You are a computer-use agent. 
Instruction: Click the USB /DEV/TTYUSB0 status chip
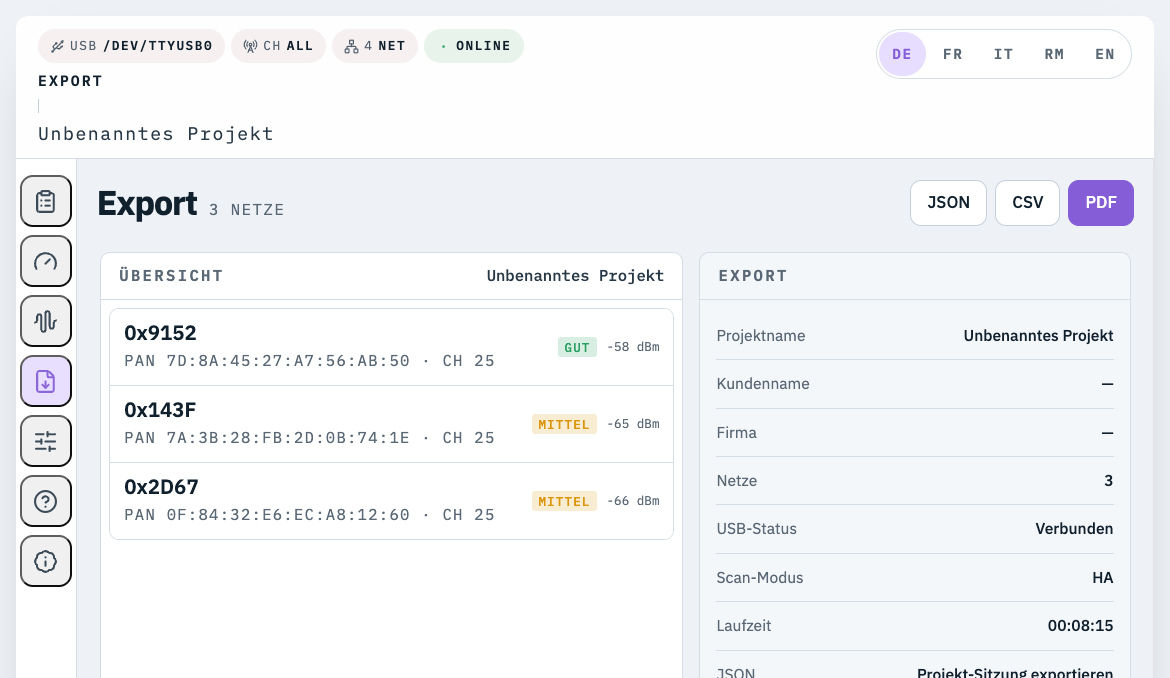[x=131, y=45]
